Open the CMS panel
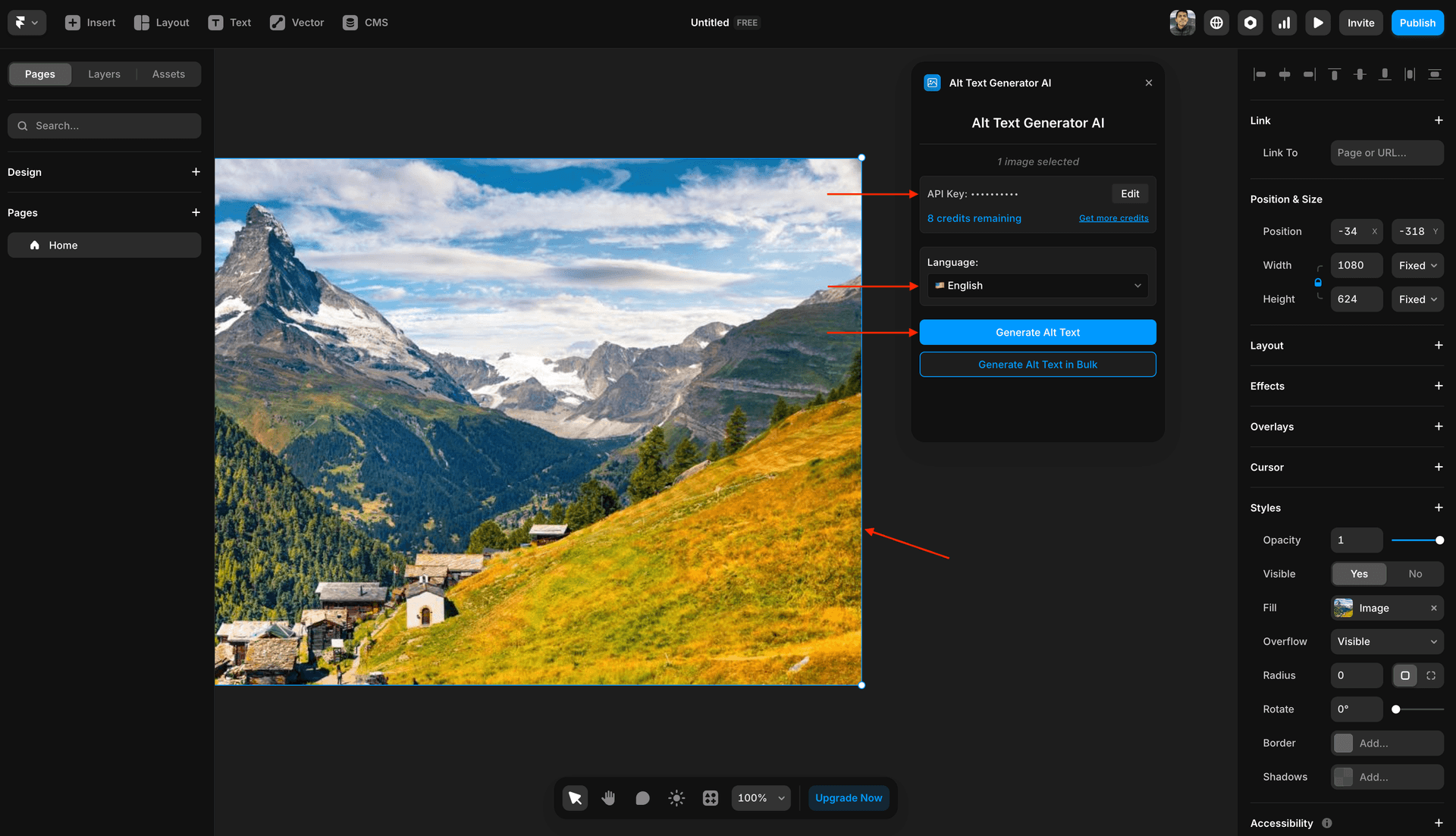This screenshot has width=1456, height=836. [x=365, y=22]
